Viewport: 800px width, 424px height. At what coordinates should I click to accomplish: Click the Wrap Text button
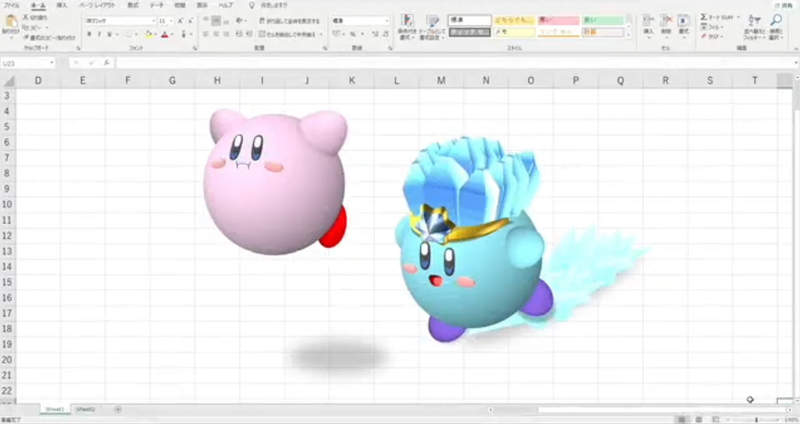[x=288, y=20]
